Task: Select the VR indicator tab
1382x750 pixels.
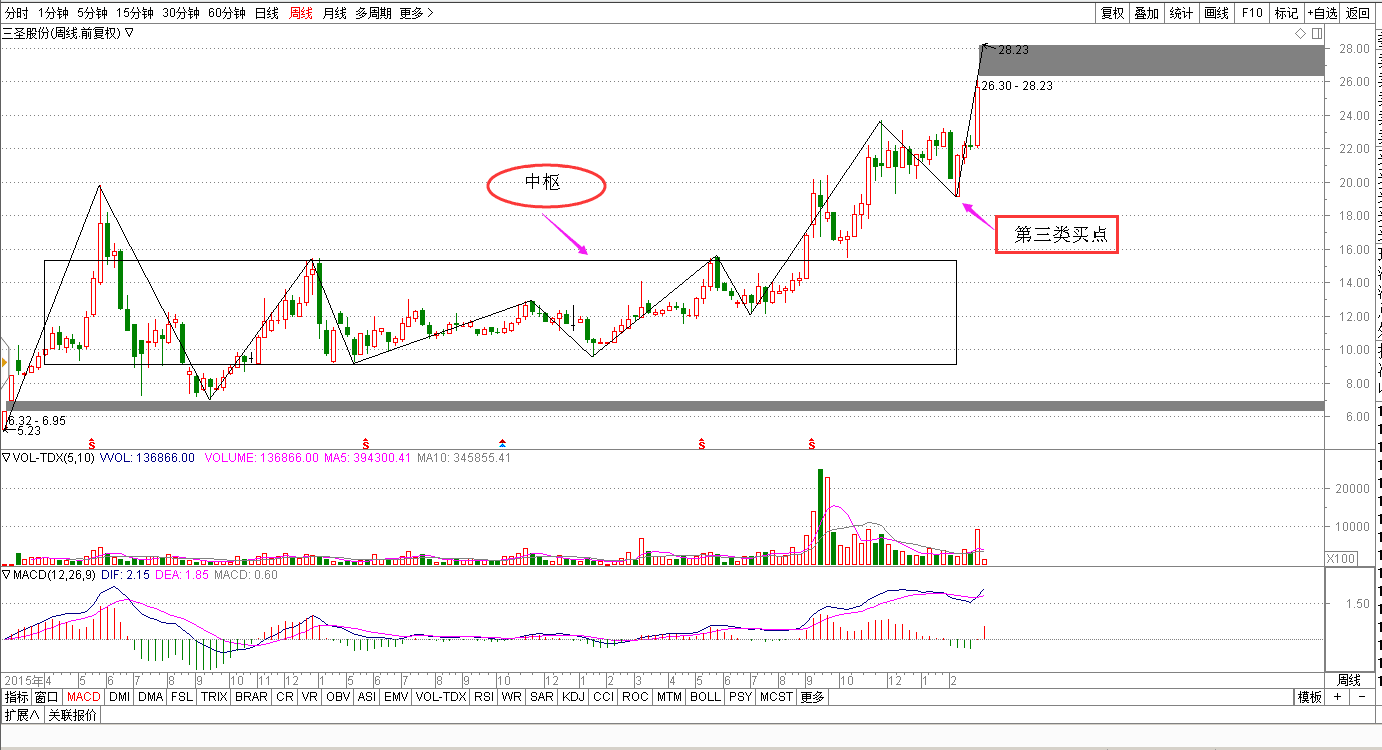Action: click(x=310, y=697)
